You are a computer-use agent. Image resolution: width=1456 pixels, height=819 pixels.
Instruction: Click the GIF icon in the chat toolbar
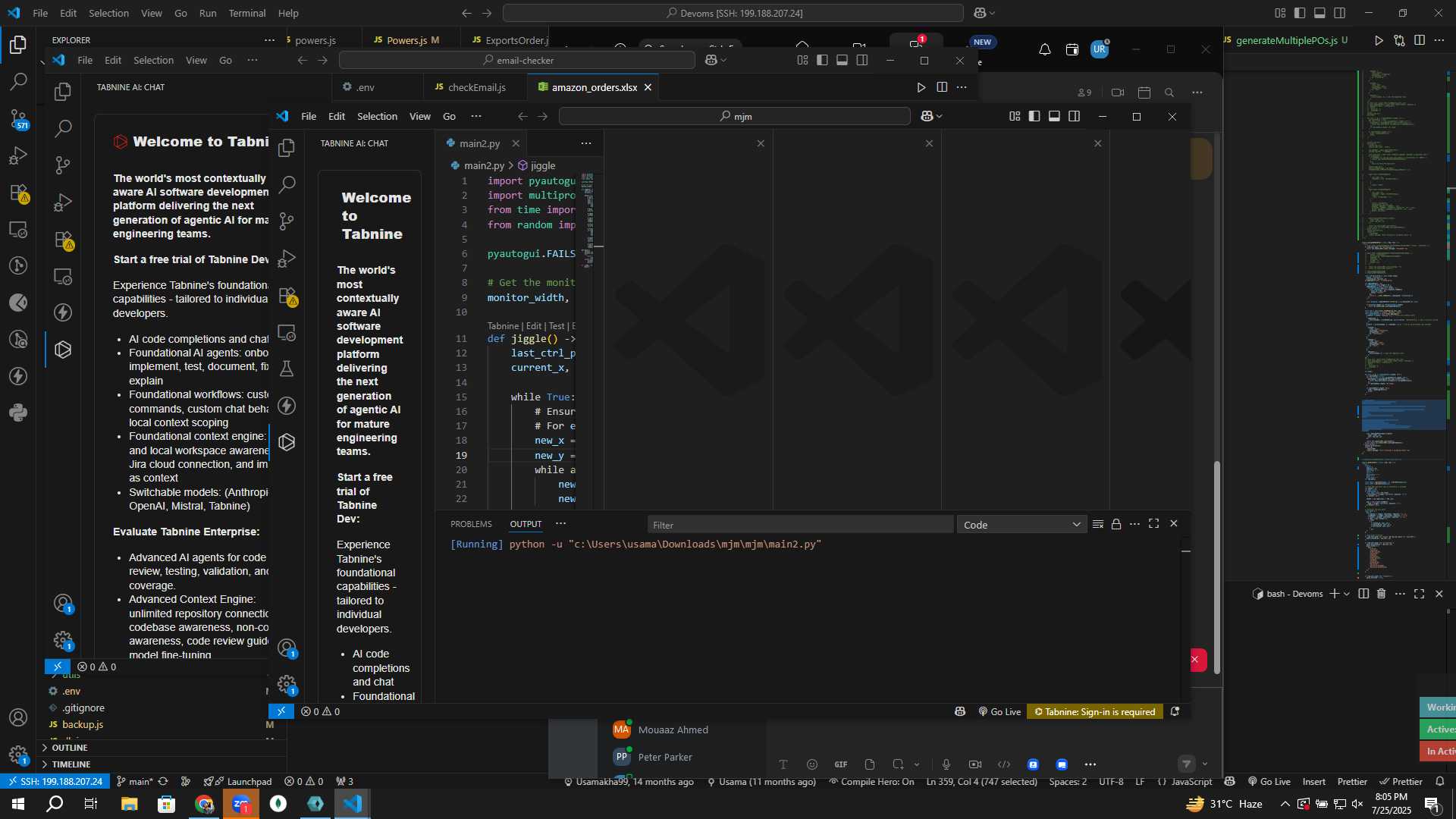(x=841, y=764)
